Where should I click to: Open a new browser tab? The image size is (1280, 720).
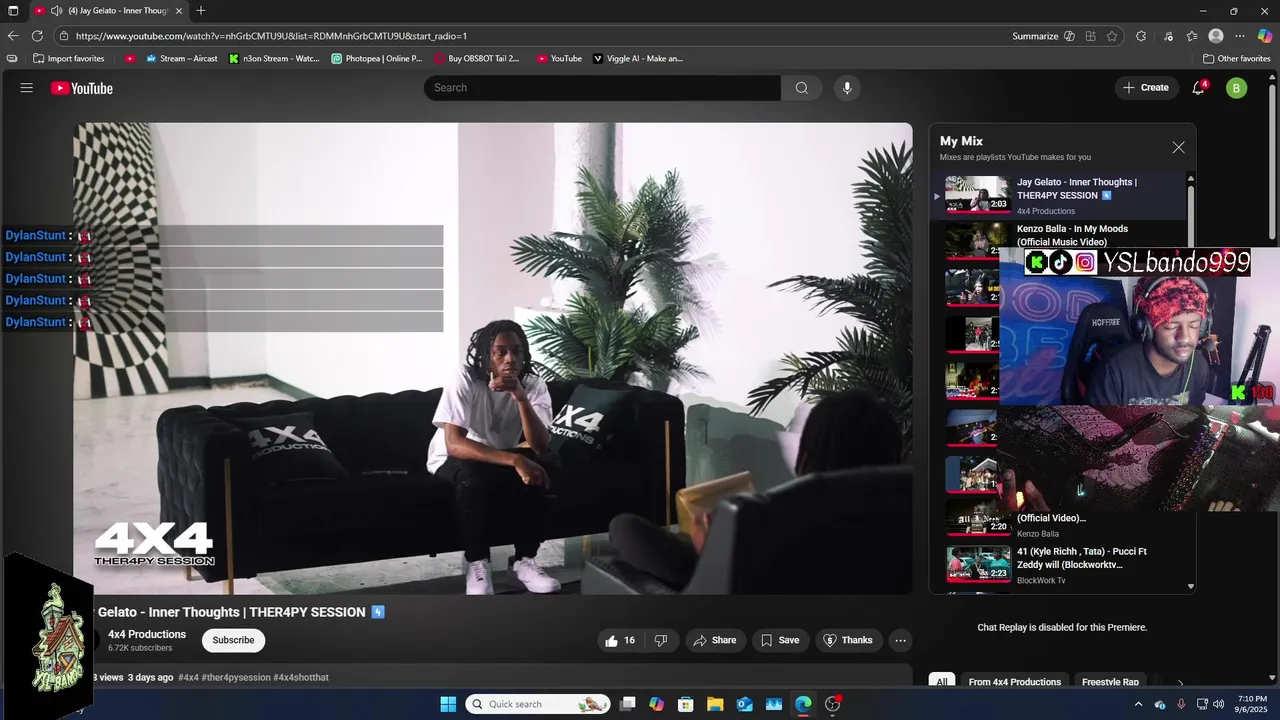201,11
